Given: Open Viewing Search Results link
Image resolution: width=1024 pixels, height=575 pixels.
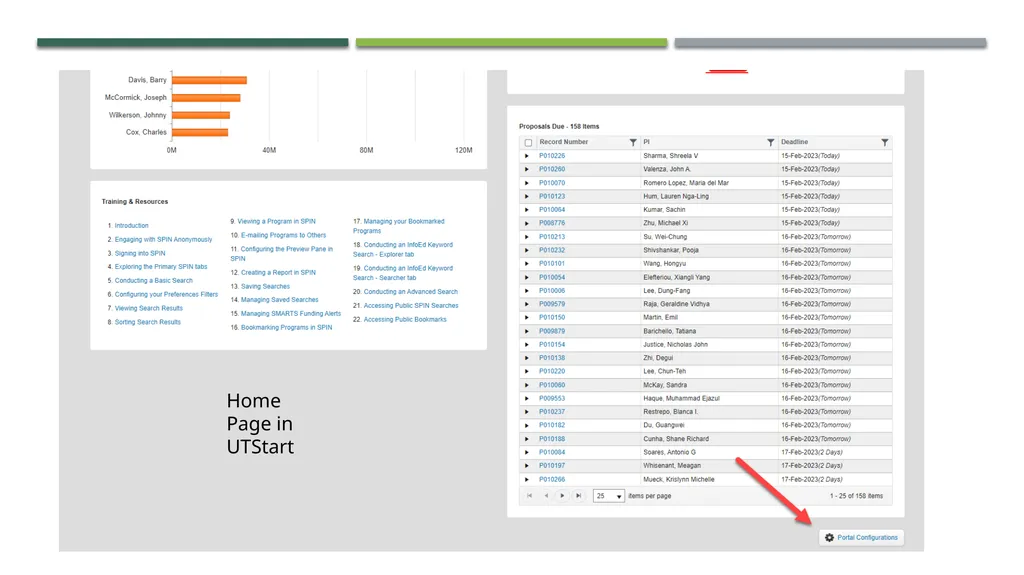Looking at the screenshot, I should coord(149,308).
